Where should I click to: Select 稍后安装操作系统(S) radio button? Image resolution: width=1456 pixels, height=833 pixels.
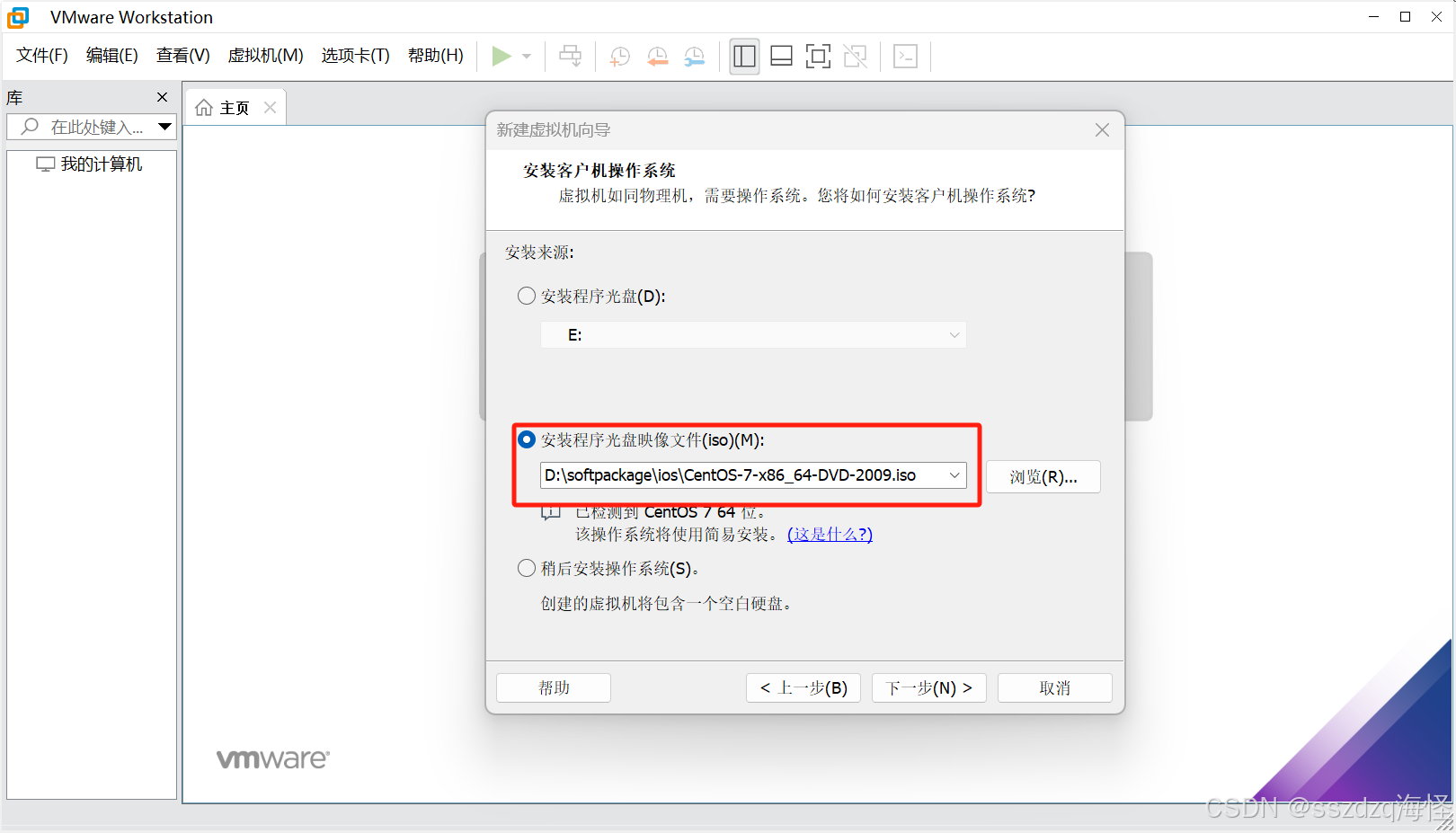tap(527, 568)
